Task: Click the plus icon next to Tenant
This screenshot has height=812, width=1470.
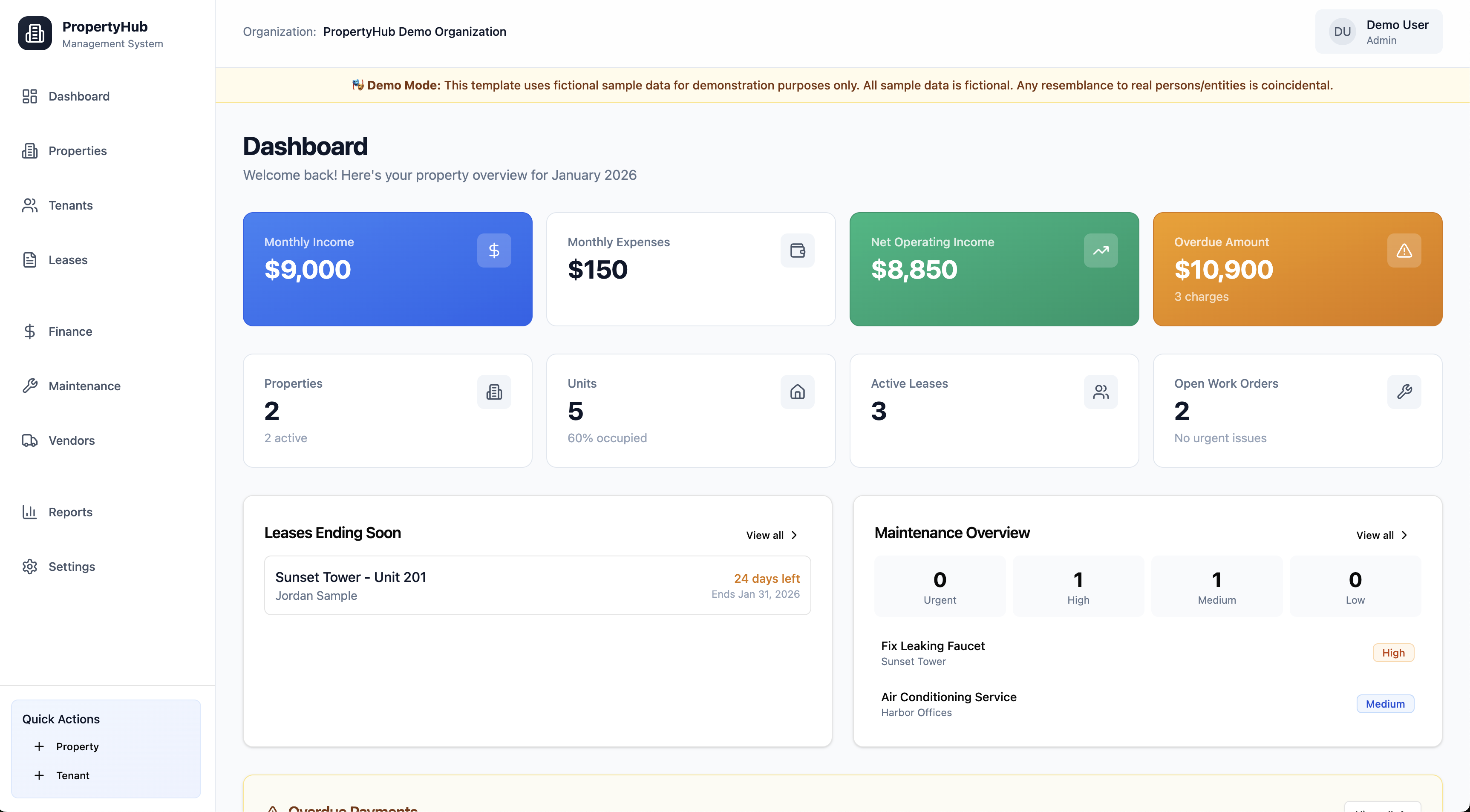Action: tap(39, 775)
